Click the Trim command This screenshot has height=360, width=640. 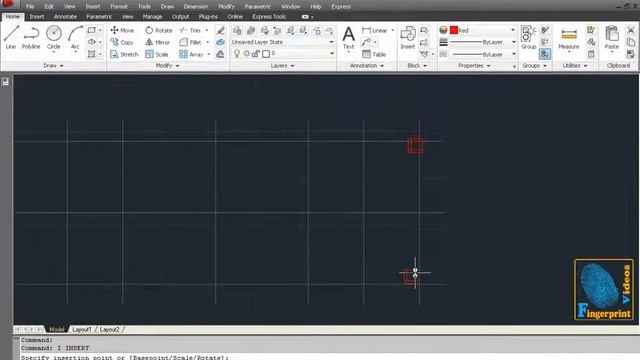click(190, 30)
